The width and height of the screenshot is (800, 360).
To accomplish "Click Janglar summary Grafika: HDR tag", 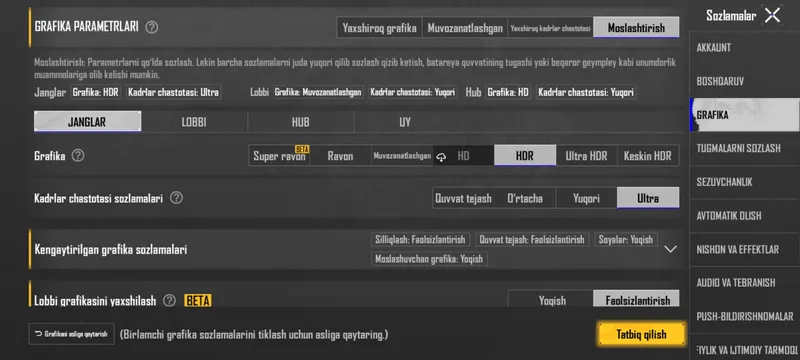I will pyautogui.click(x=96, y=92).
